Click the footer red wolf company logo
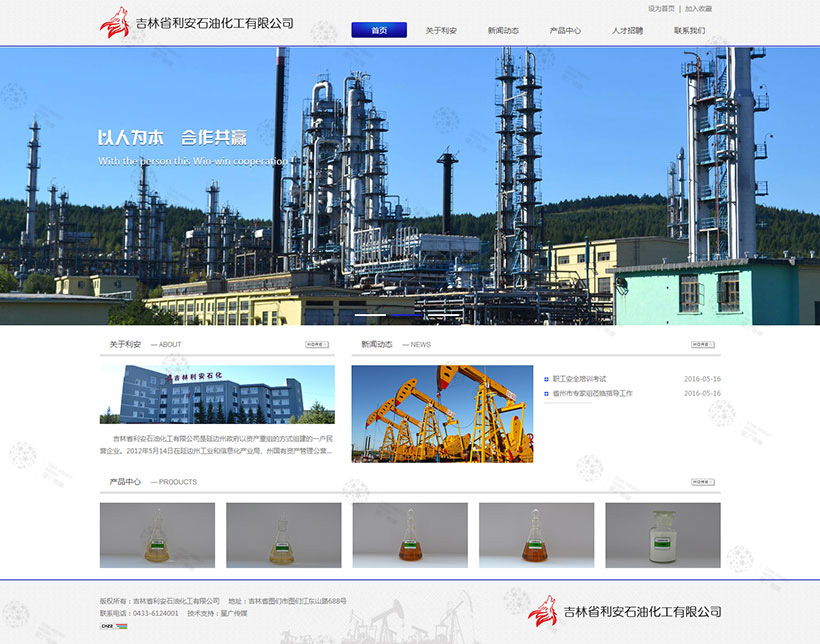Screen dimensions: 820x644 coord(542,610)
